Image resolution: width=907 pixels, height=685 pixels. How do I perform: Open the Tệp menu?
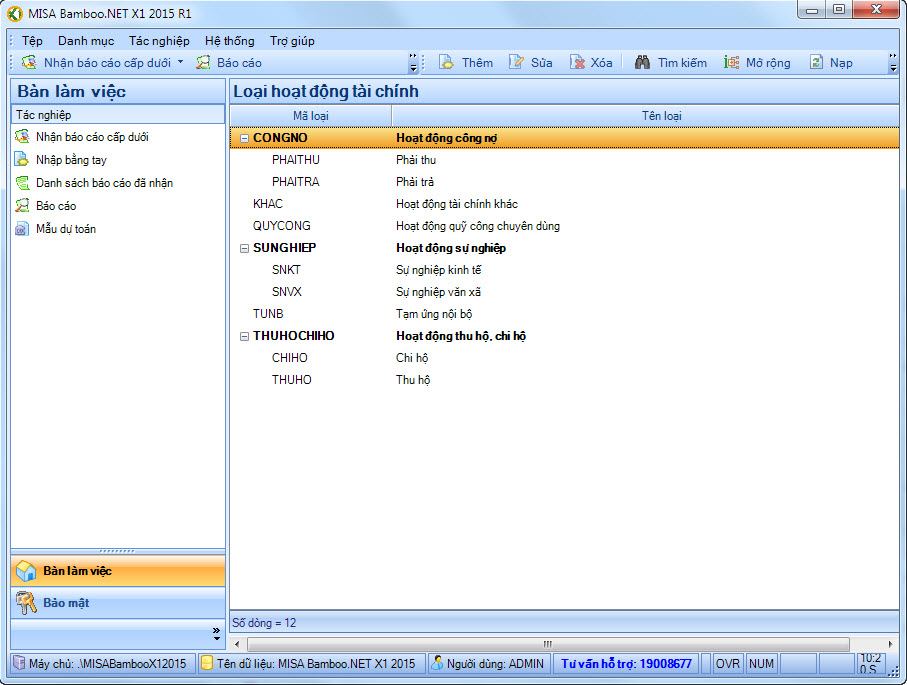(x=32, y=40)
